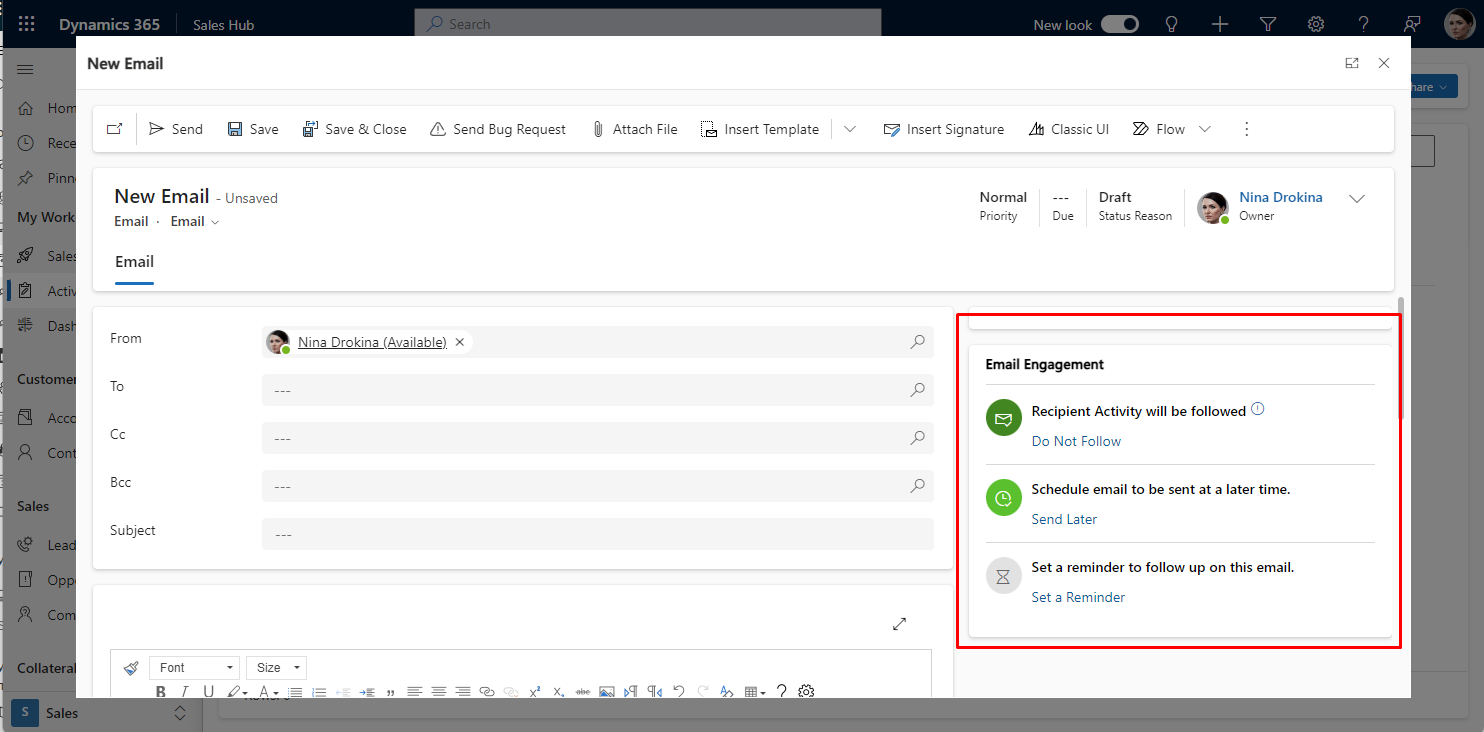
Task: Open owner Nina Drokina link
Action: coord(1281,197)
